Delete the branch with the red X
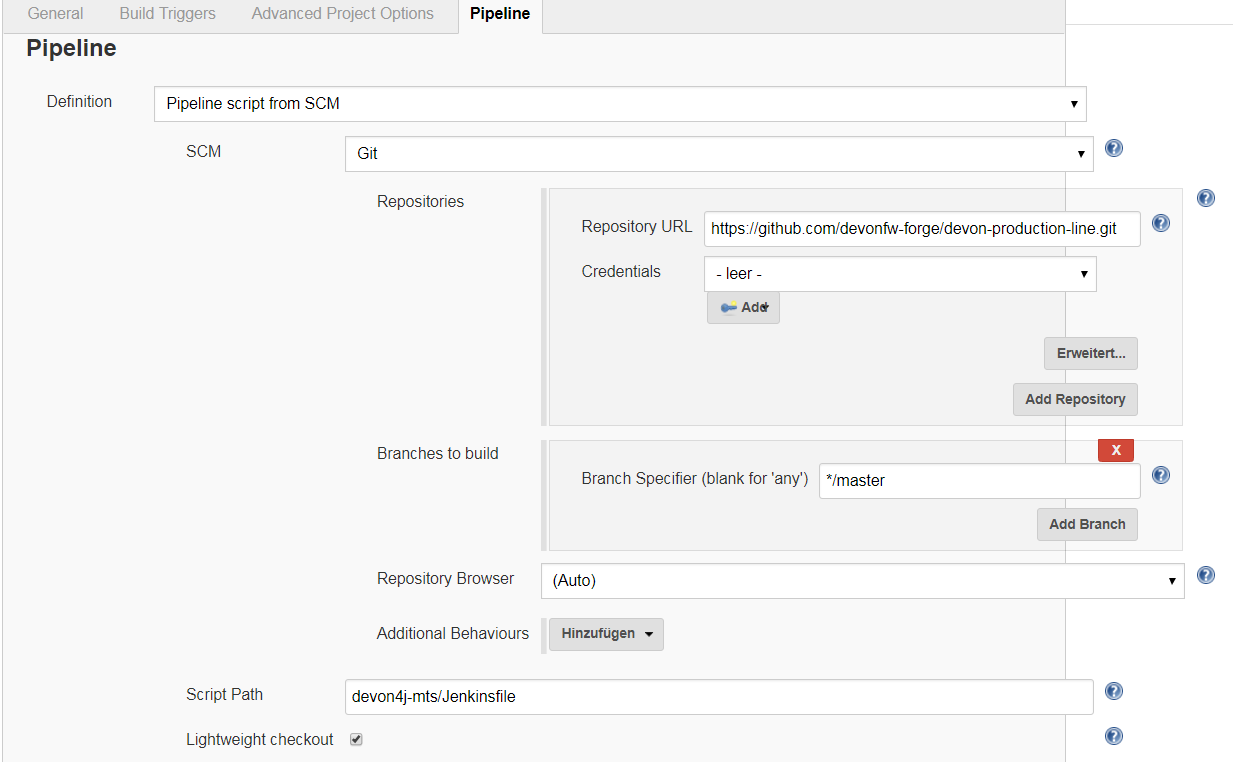The height and width of the screenshot is (762, 1253). [1116, 451]
